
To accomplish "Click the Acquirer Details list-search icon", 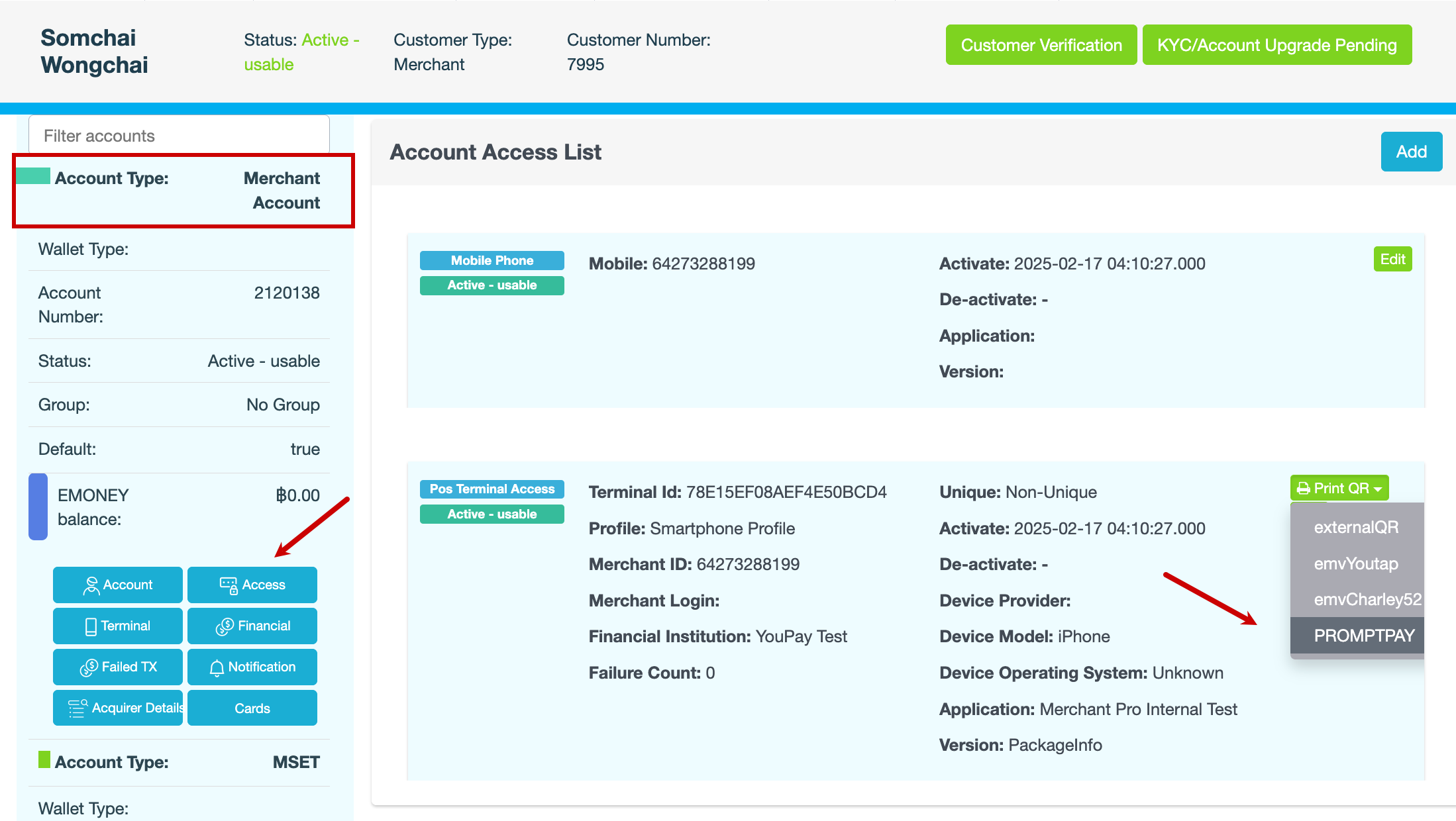I will pyautogui.click(x=78, y=708).
